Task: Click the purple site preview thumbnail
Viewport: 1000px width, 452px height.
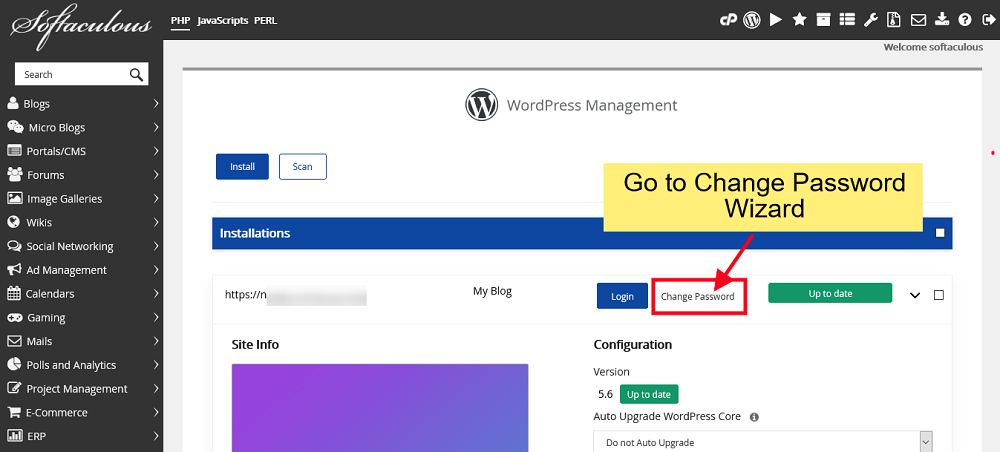Action: pyautogui.click(x=380, y=408)
